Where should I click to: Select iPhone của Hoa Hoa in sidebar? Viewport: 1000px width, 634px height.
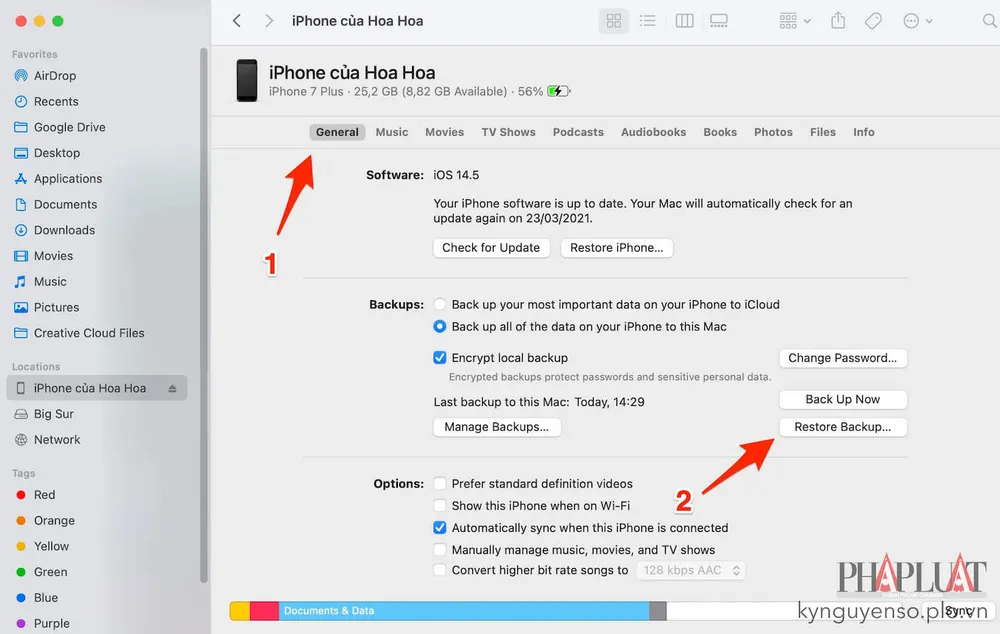pyautogui.click(x=97, y=388)
